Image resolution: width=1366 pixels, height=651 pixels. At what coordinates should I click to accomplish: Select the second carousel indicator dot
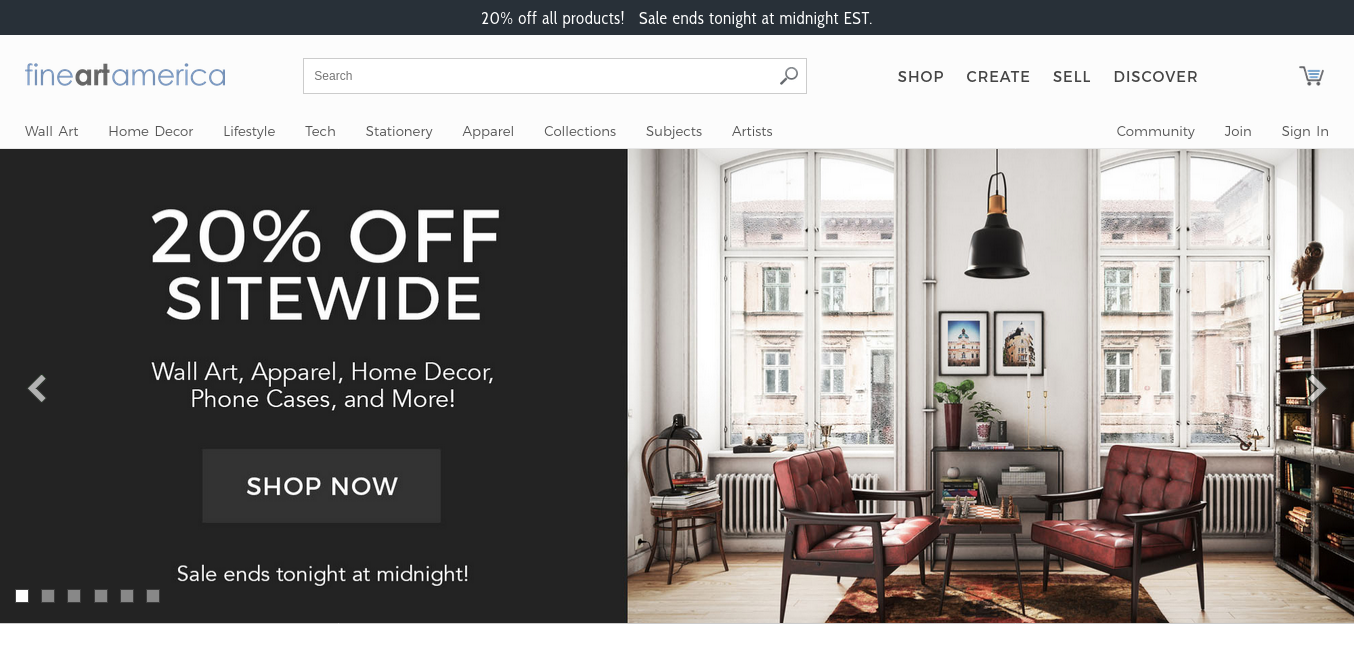click(x=48, y=596)
